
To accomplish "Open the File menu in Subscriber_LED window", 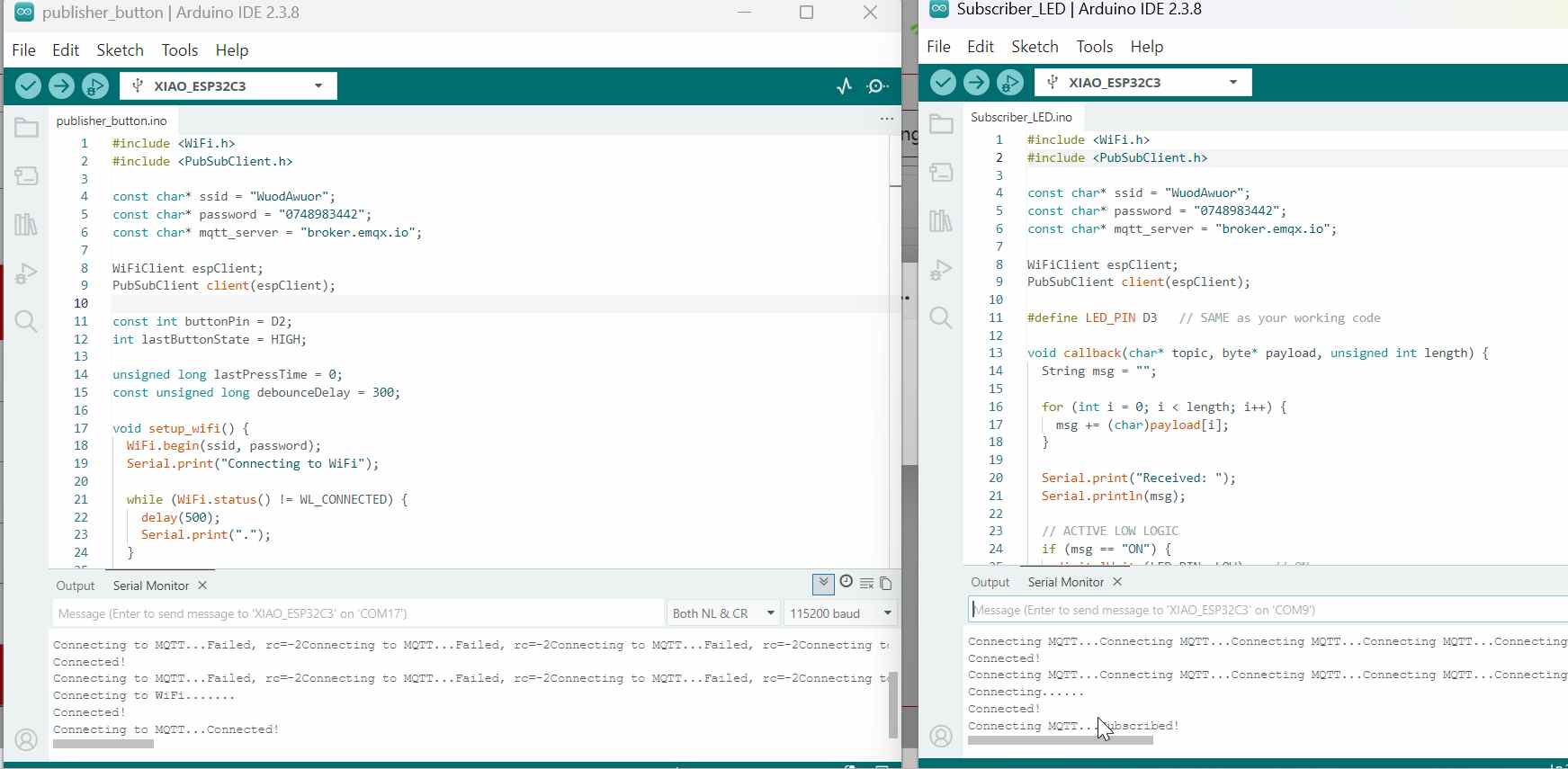I will (939, 47).
